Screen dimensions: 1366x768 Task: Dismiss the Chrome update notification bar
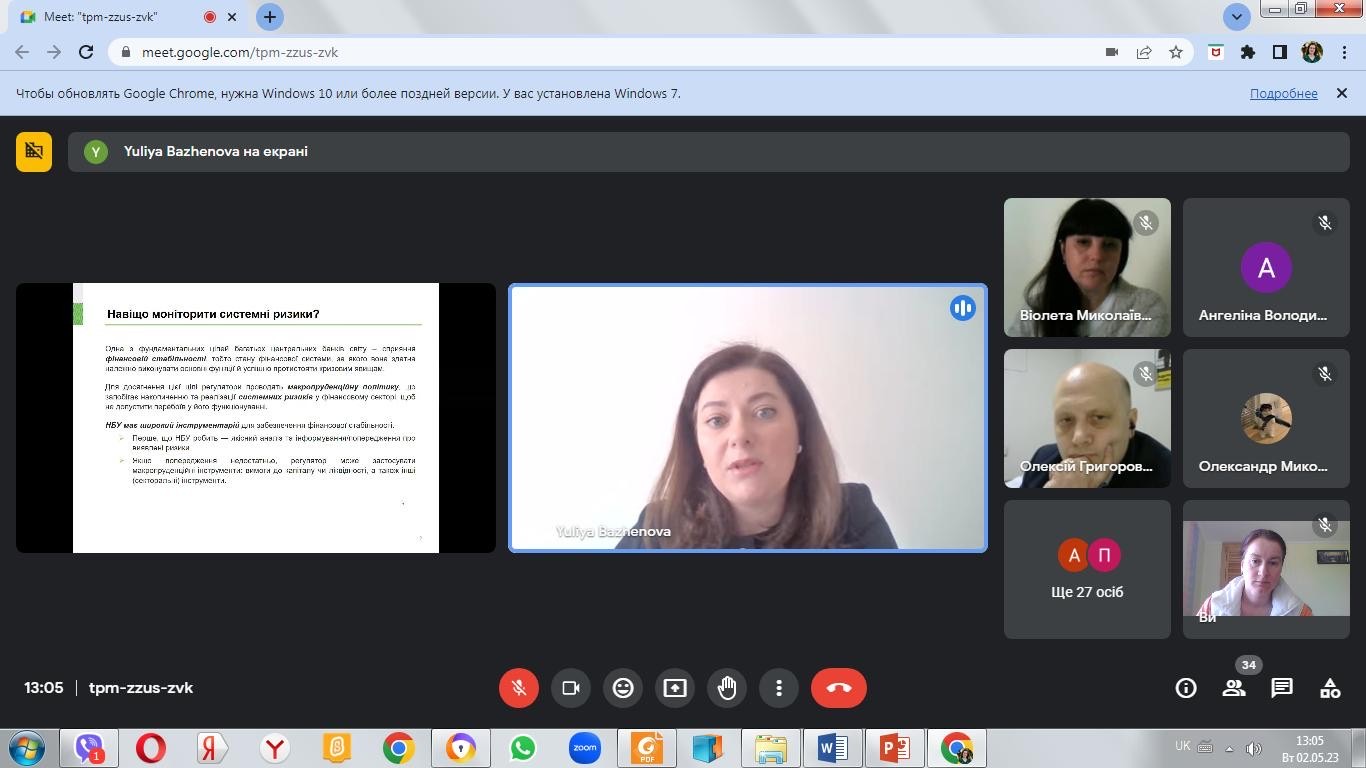pyautogui.click(x=1342, y=93)
